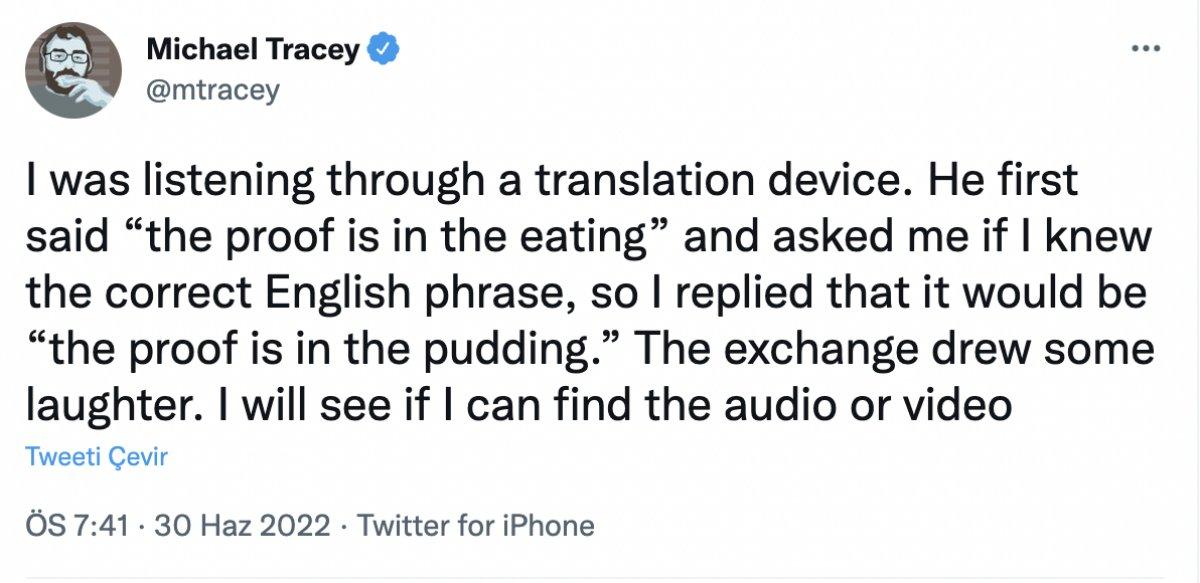Image resolution: width=1200 pixels, height=583 pixels.
Task: Click the "Tweeti Çevir" translate link
Action: (96, 458)
